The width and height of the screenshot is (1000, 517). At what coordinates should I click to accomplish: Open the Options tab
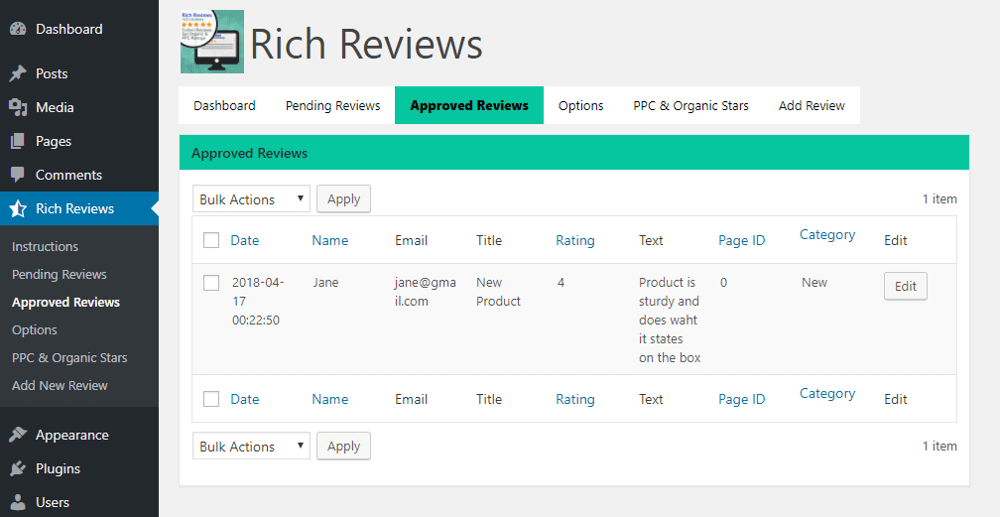(581, 105)
